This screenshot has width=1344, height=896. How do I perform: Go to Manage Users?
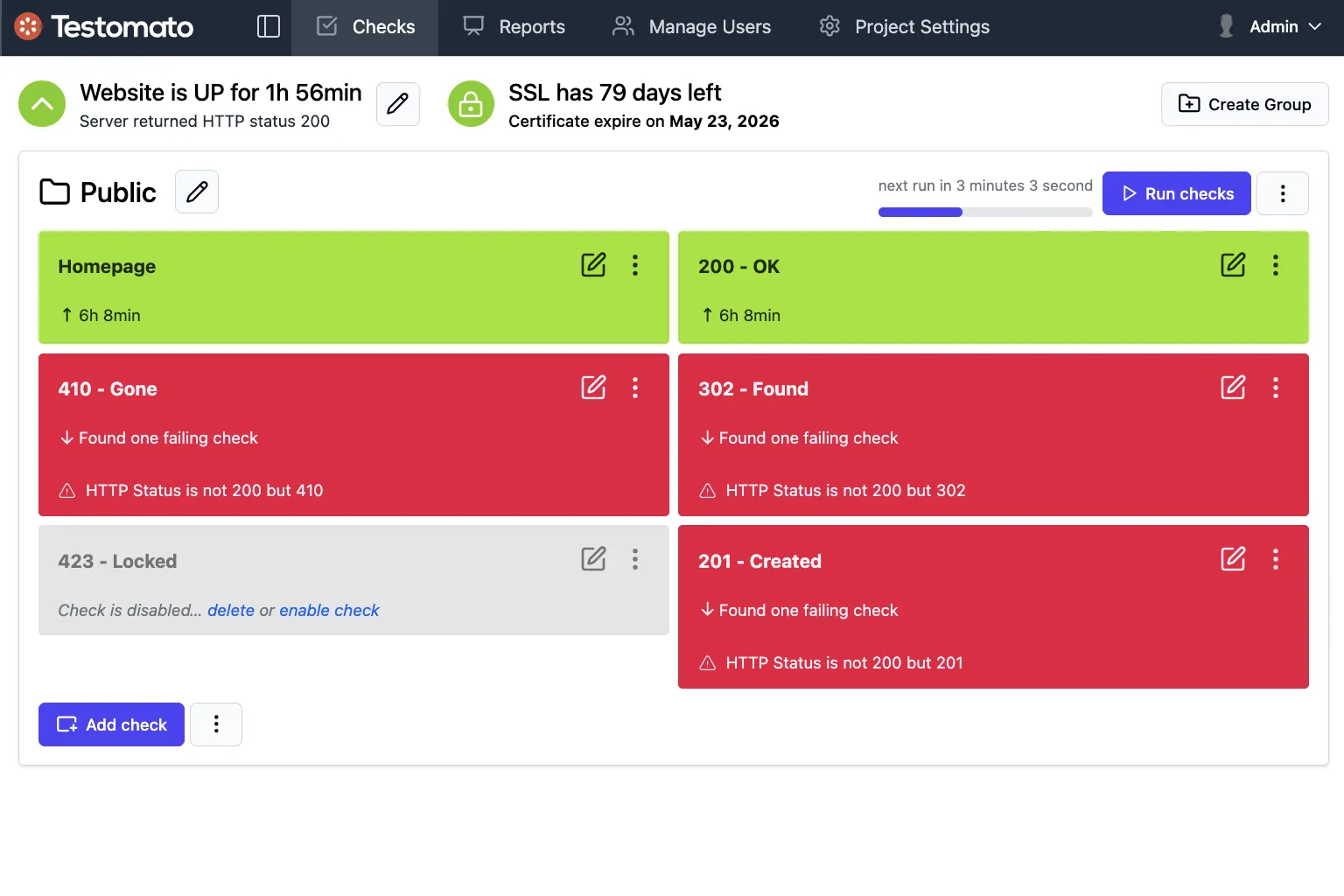[691, 26]
